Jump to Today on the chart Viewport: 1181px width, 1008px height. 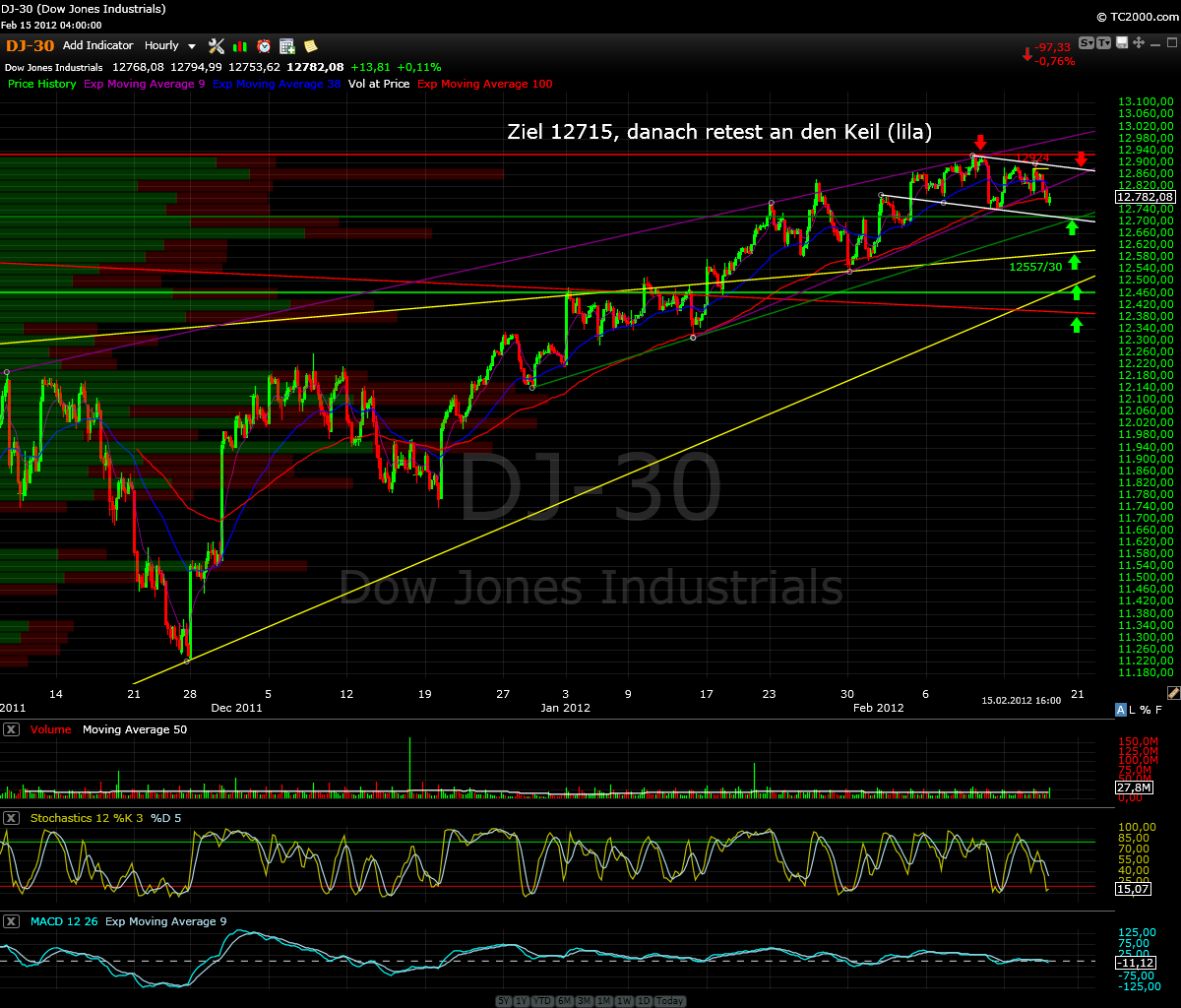coord(670,1001)
